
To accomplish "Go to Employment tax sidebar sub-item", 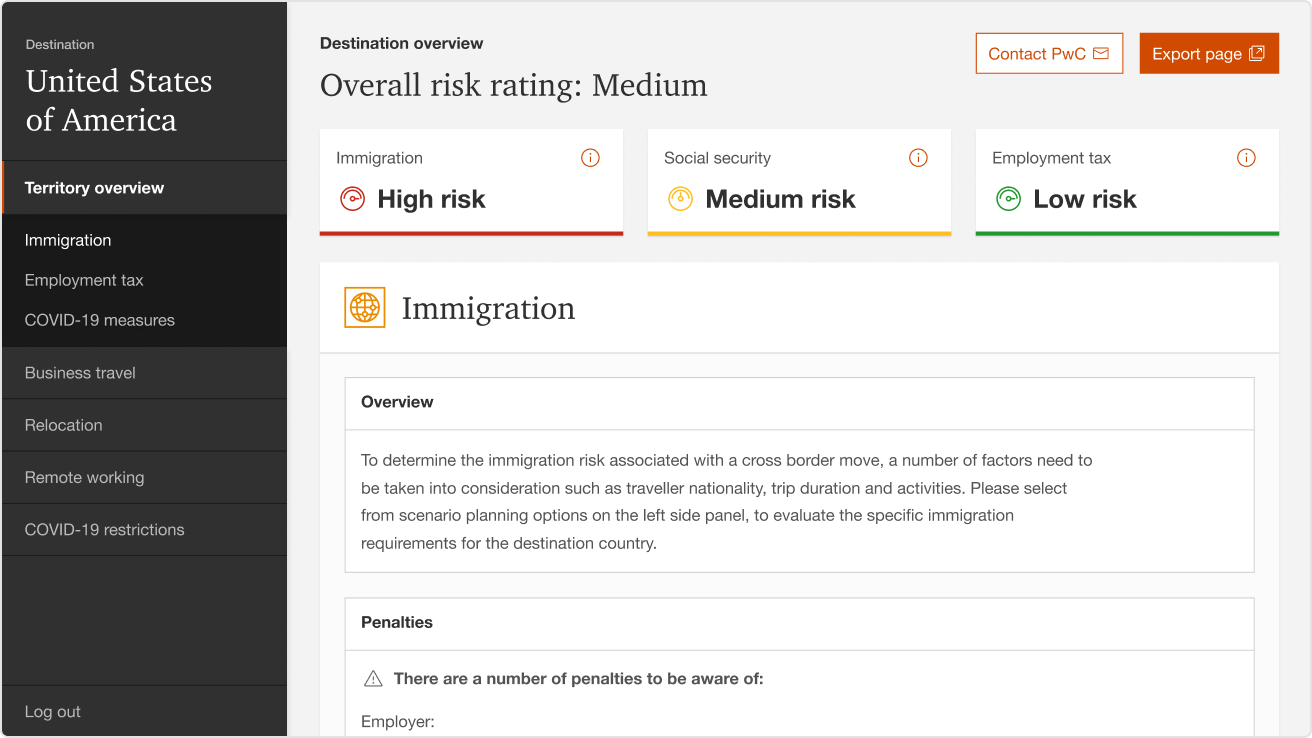I will click(x=84, y=281).
